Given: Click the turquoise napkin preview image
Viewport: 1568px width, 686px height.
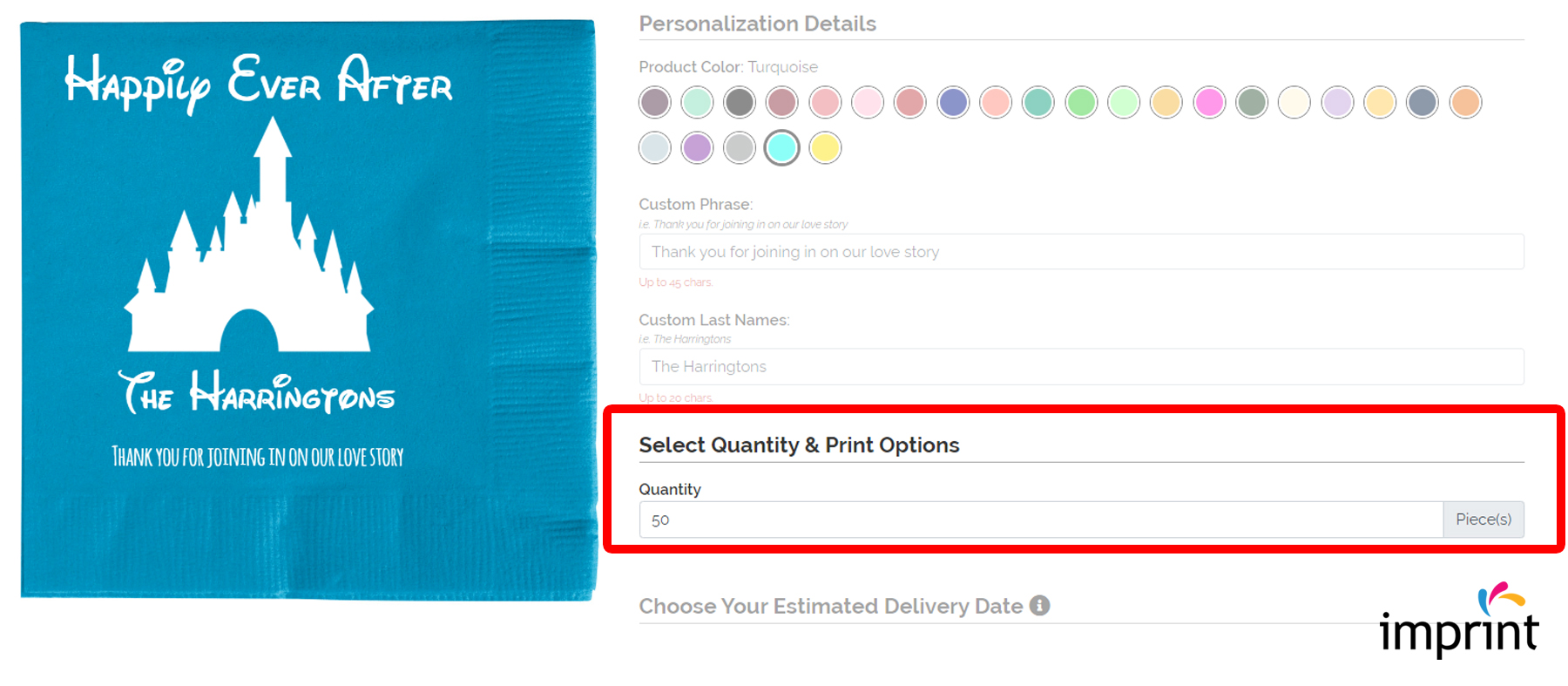Looking at the screenshot, I should 308,309.
